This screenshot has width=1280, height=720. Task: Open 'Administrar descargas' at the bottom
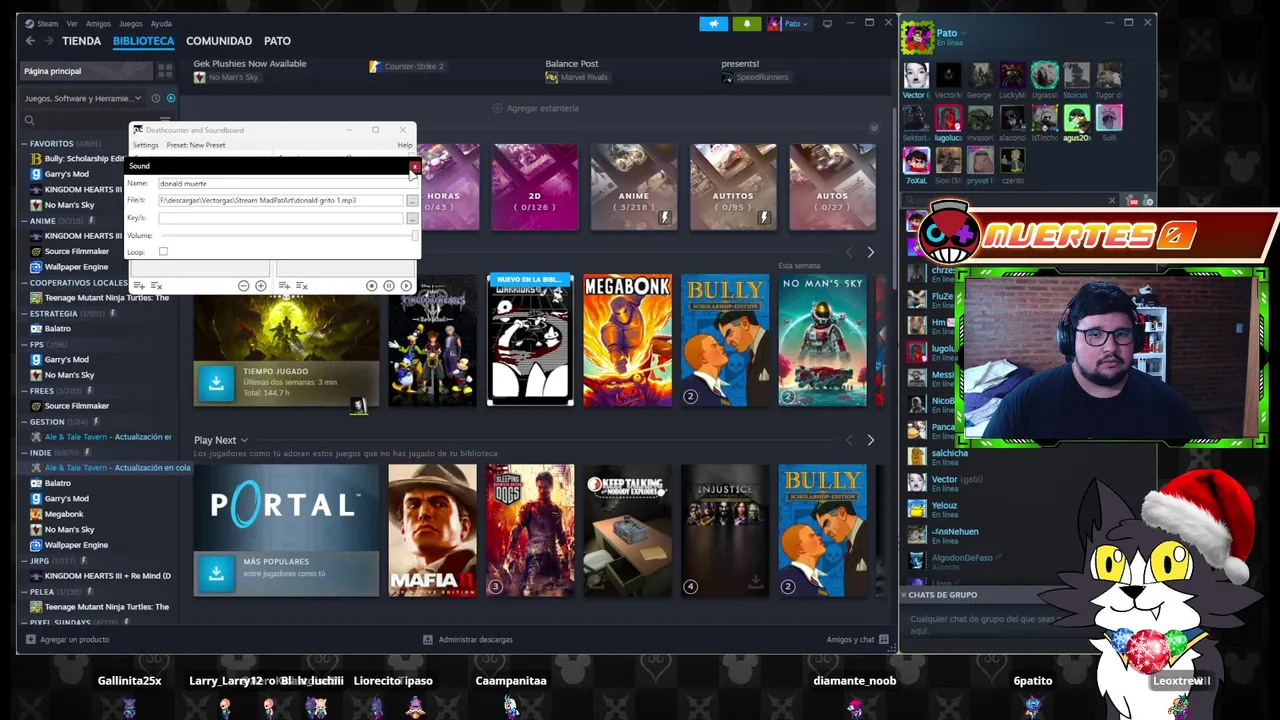click(x=468, y=639)
